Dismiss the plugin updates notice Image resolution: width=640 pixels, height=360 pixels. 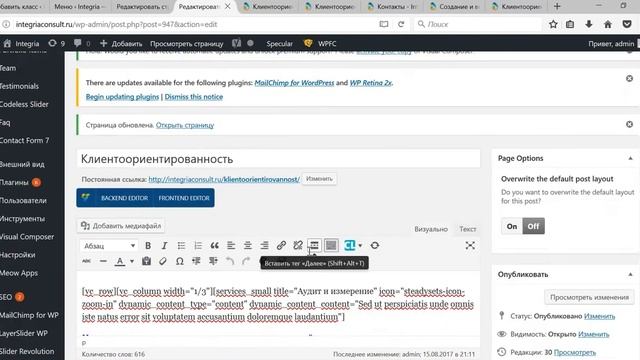pos(629,78)
